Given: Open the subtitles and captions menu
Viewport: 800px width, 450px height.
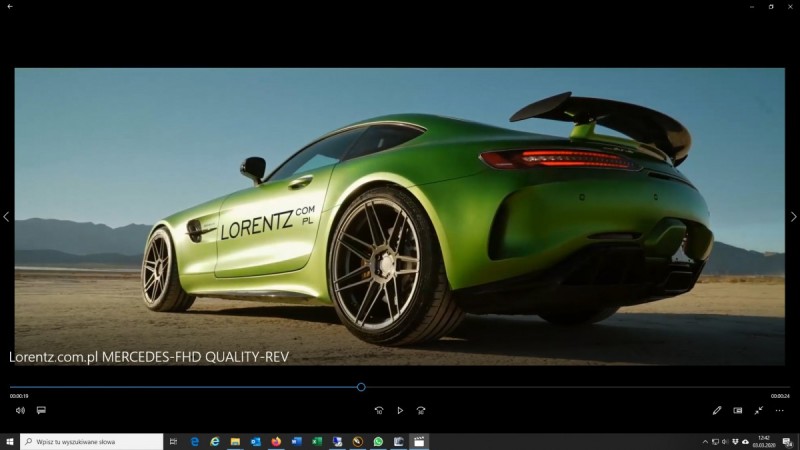Looking at the screenshot, I should [x=41, y=410].
